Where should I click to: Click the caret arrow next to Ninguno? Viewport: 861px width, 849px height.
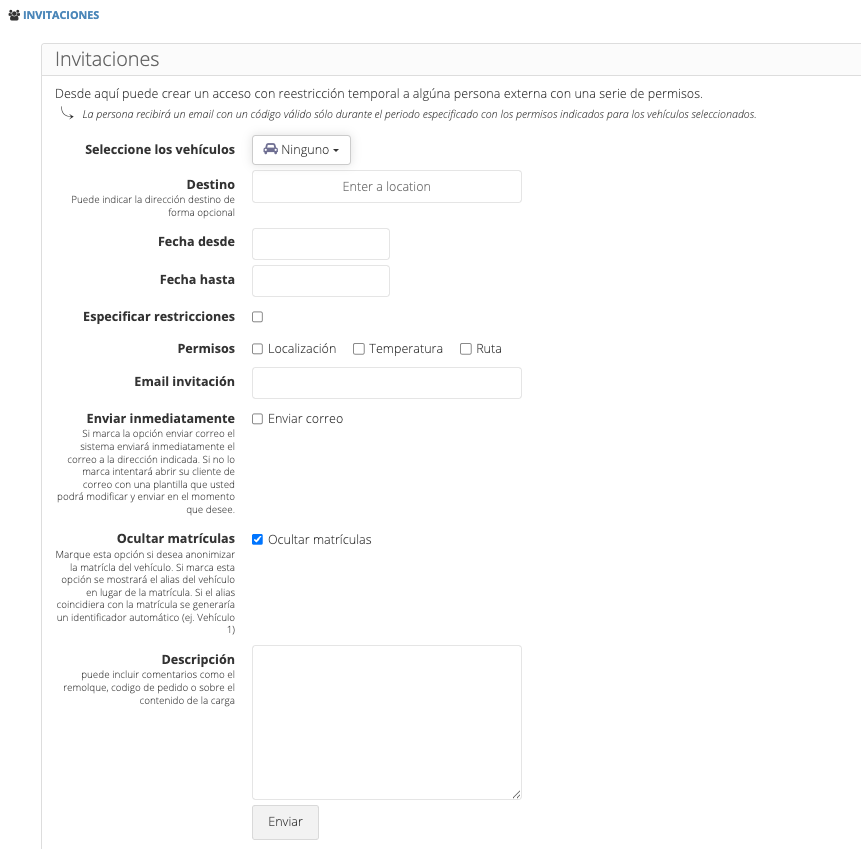pos(336,151)
